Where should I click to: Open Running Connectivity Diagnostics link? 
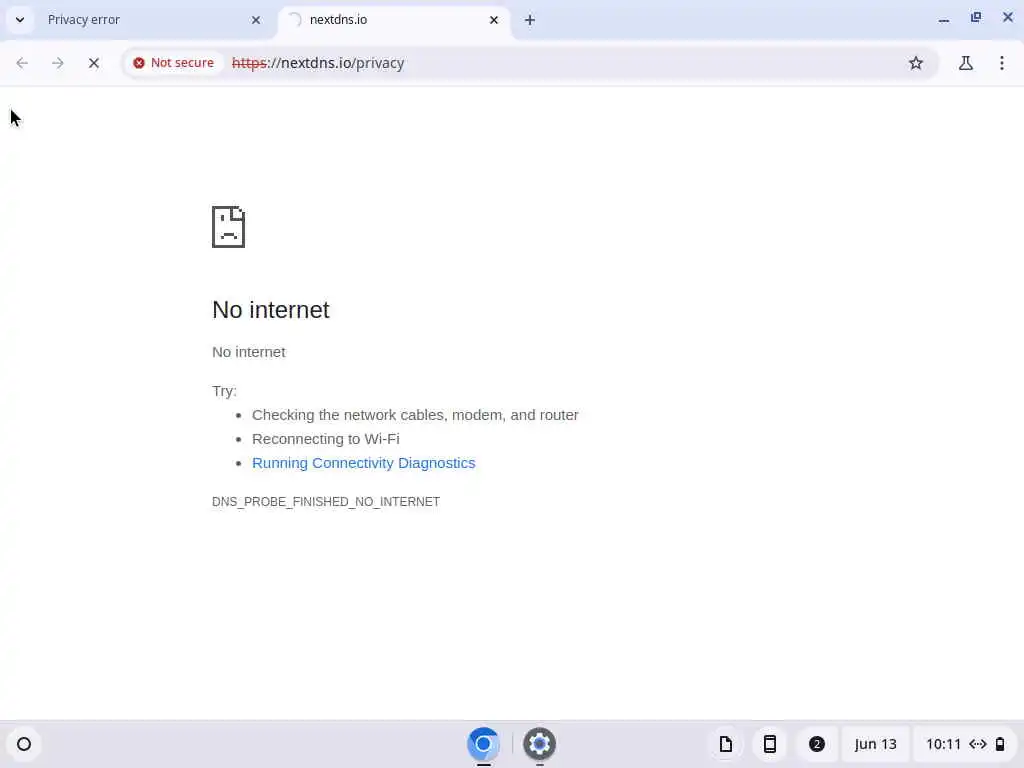point(364,463)
